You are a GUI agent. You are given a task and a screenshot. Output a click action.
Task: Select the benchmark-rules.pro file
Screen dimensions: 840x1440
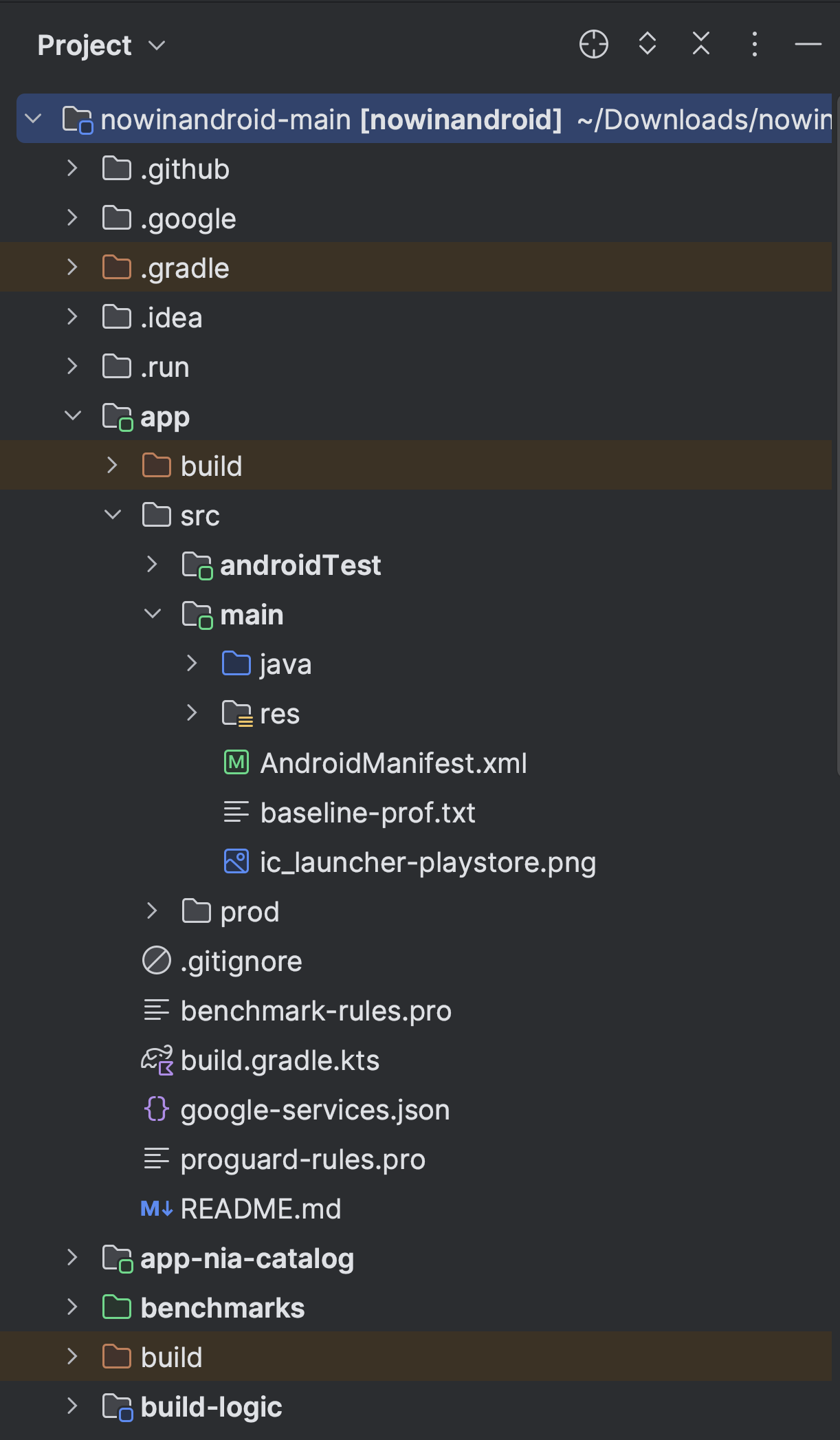tap(316, 1011)
